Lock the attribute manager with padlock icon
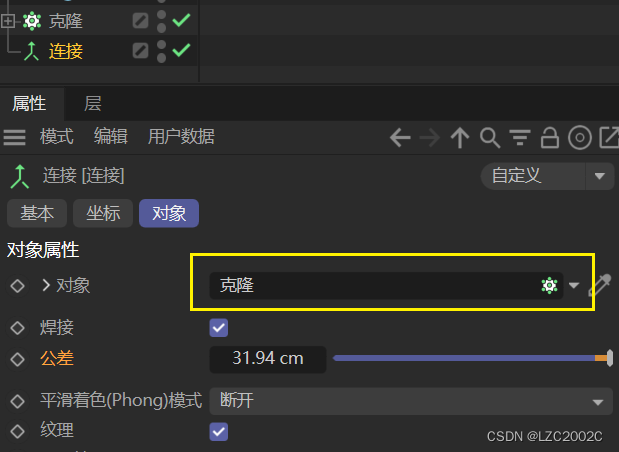619x452 pixels. 550,138
